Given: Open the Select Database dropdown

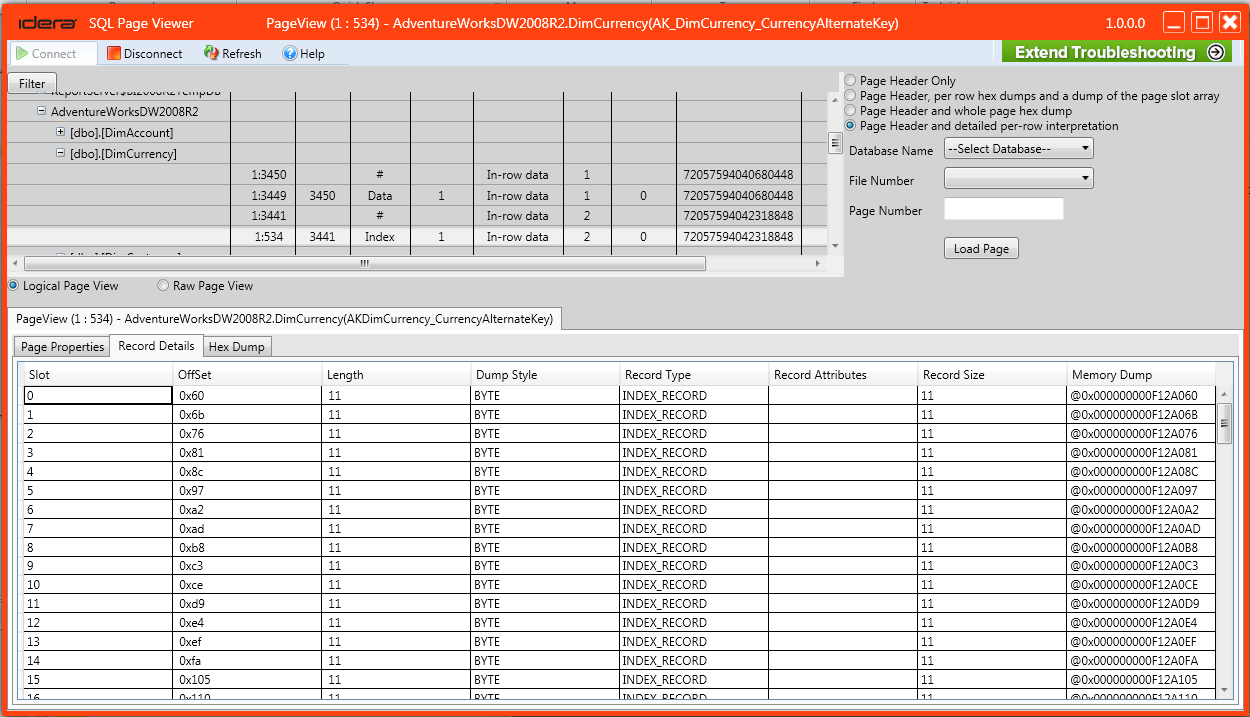Looking at the screenshot, I should coord(1017,148).
